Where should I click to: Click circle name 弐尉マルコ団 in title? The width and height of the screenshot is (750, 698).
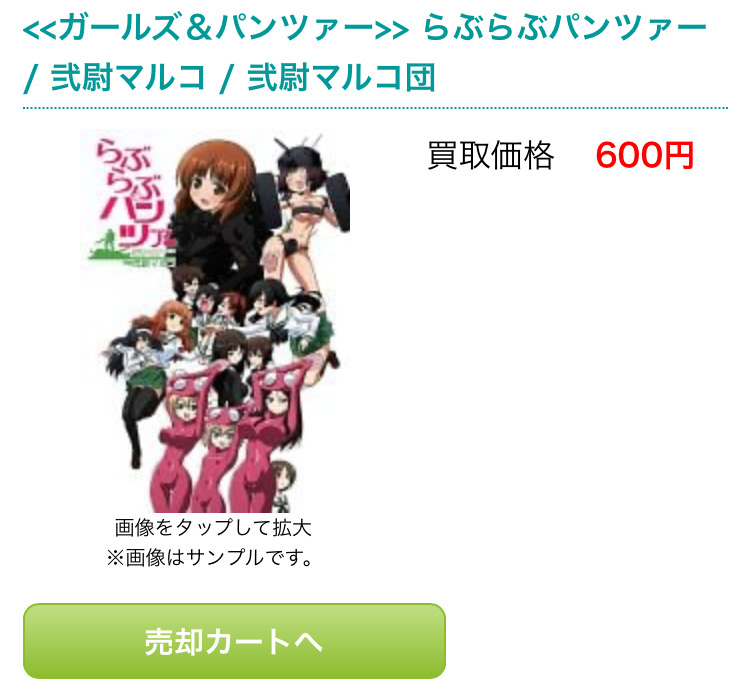(342, 77)
